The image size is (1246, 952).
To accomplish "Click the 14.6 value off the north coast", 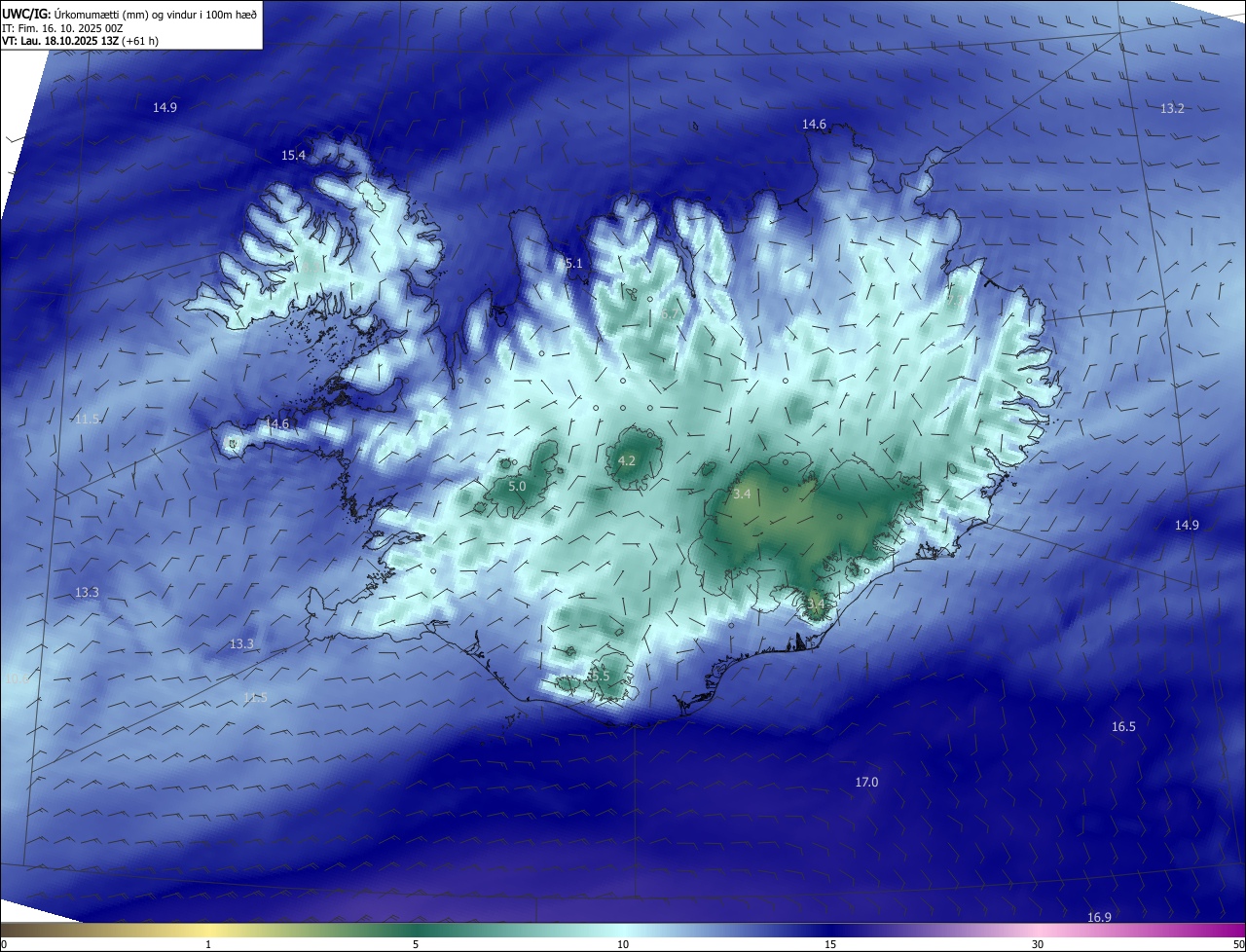I will point(814,125).
